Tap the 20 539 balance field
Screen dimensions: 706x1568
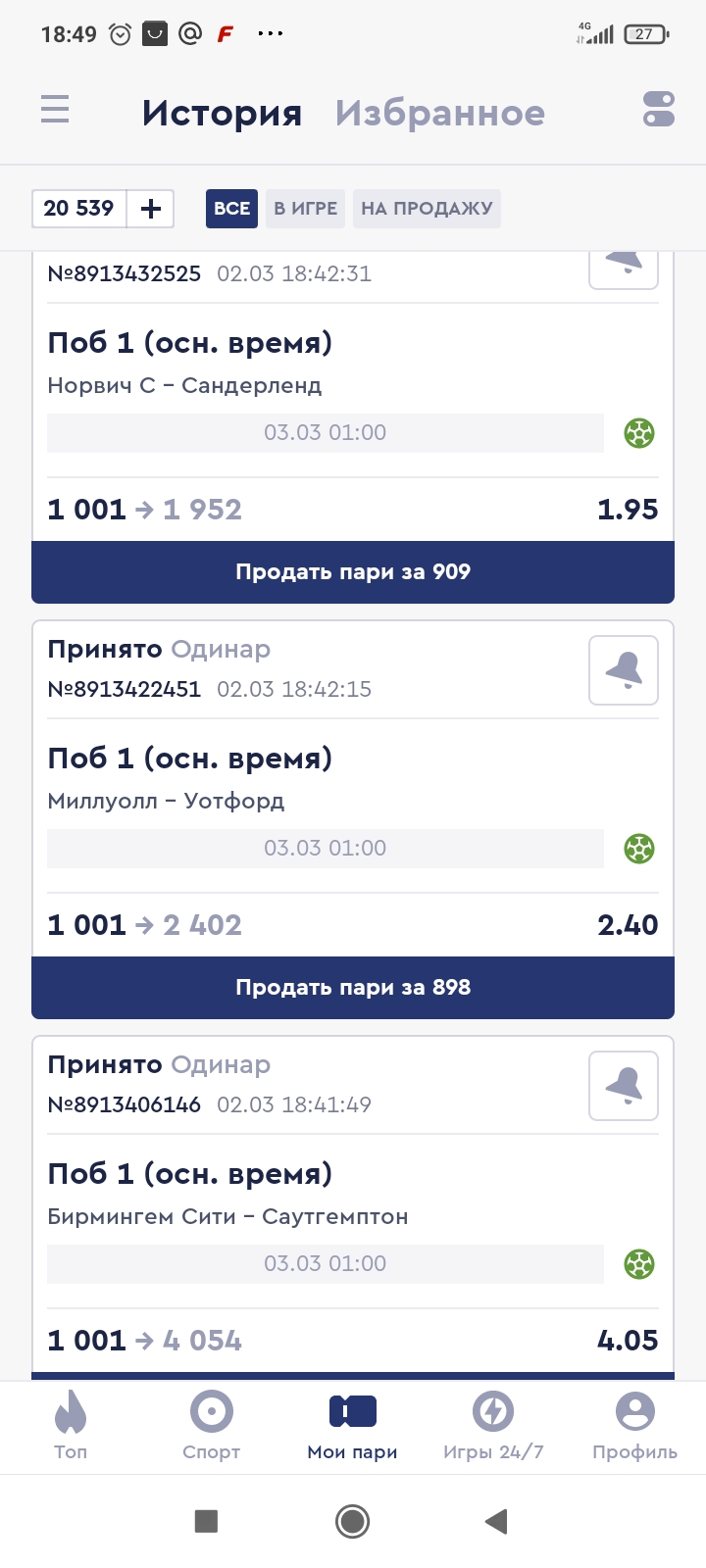[x=79, y=209]
